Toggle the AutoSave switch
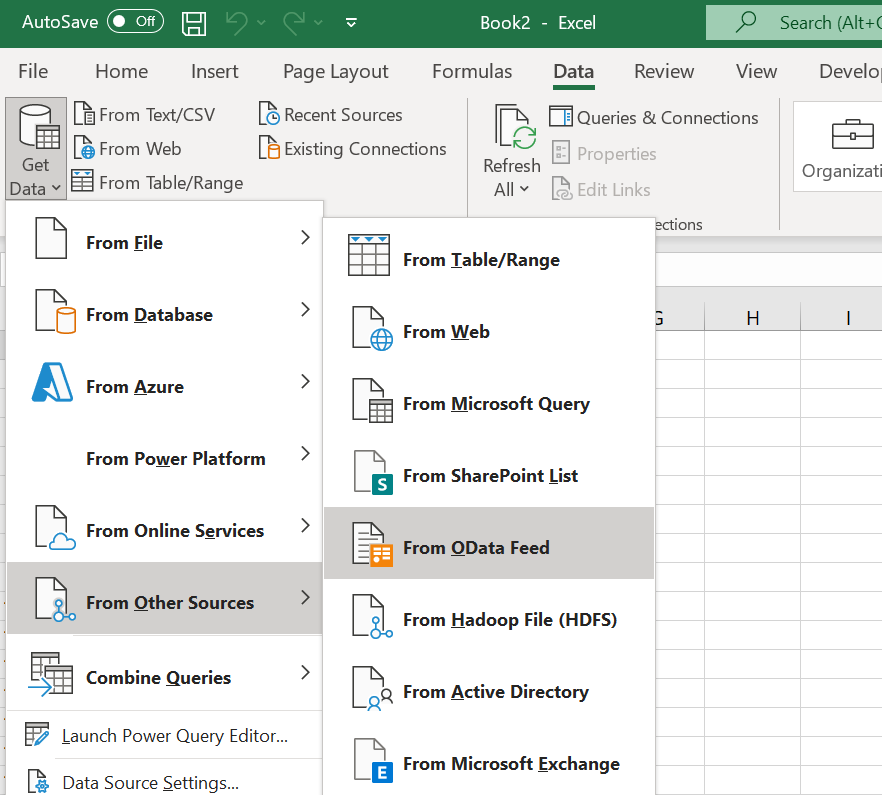Screen dimensions: 882x795 135,22
